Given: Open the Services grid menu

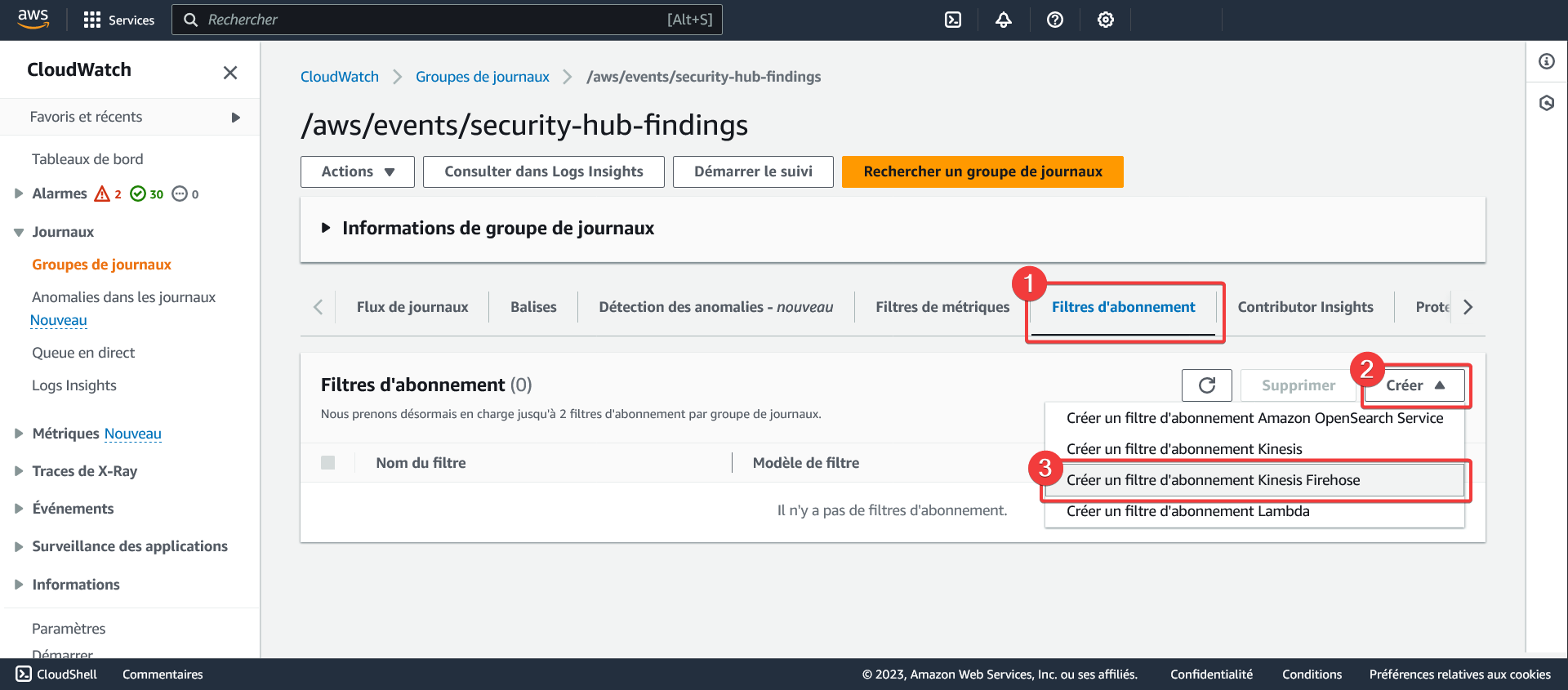Looking at the screenshot, I should [119, 20].
